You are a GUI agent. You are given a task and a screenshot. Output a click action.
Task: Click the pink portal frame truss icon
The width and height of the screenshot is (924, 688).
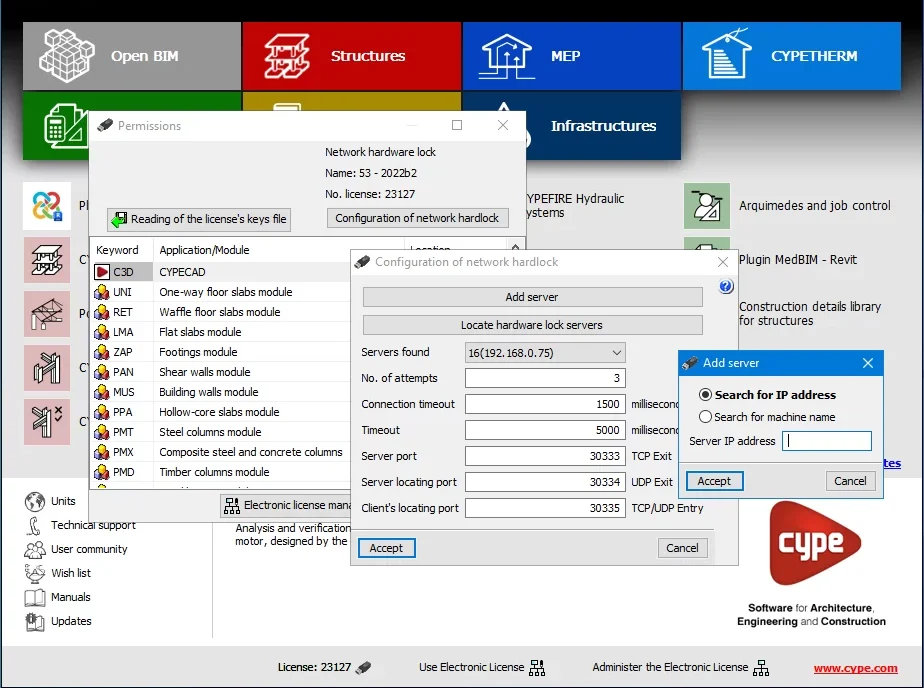[x=47, y=314]
